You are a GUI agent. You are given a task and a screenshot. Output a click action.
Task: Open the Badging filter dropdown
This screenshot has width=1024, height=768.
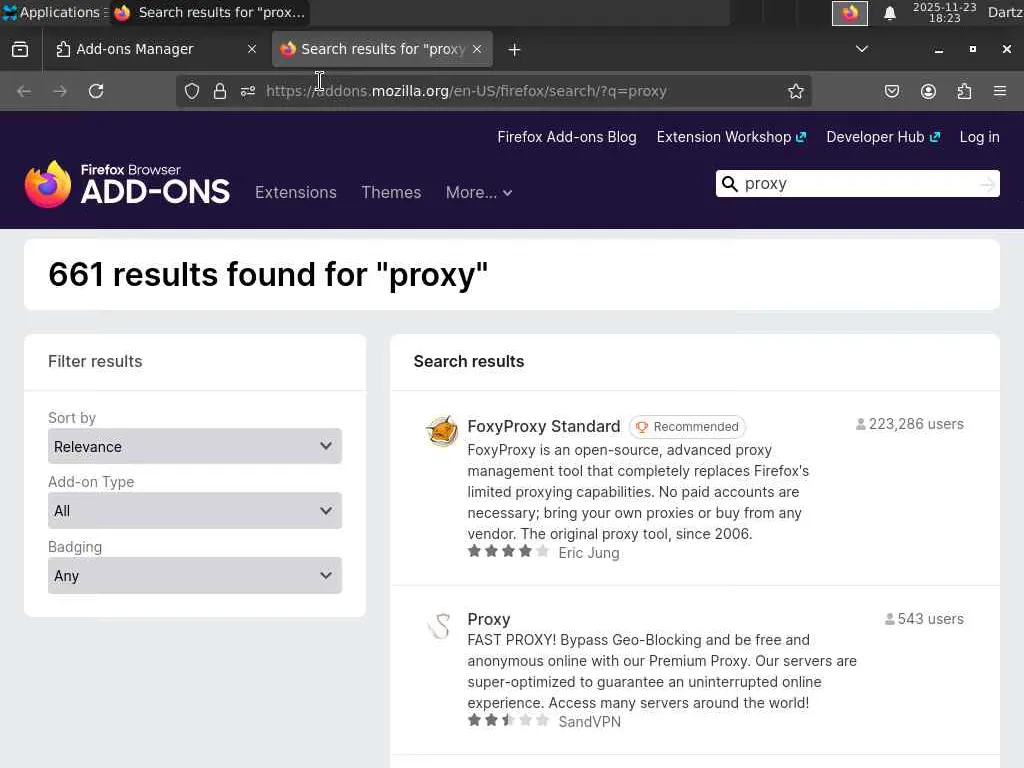coord(195,576)
